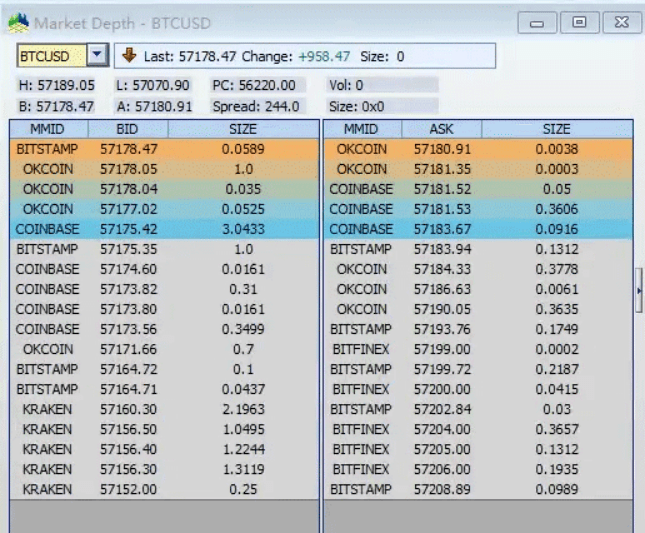Image resolution: width=645 pixels, height=533 pixels.
Task: Select the OKCOIN bid 57178.05
Action: coord(164,169)
